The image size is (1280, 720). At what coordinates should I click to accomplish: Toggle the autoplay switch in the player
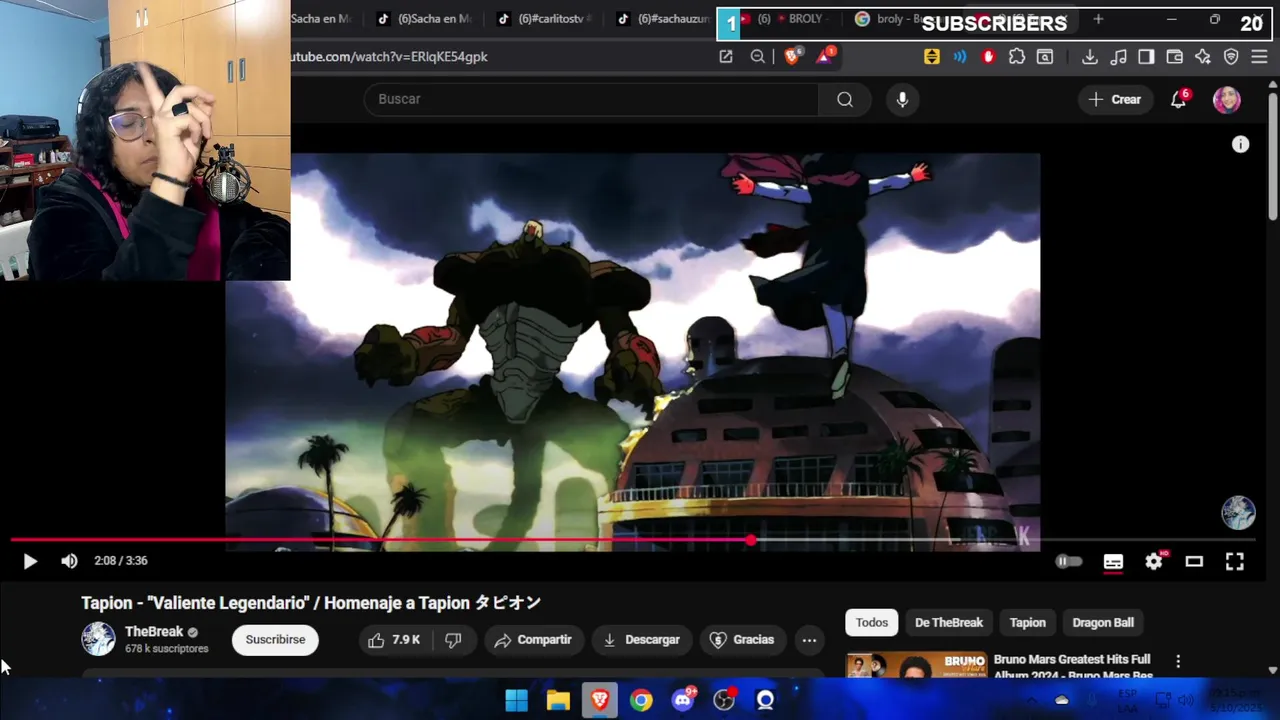coord(1069,562)
